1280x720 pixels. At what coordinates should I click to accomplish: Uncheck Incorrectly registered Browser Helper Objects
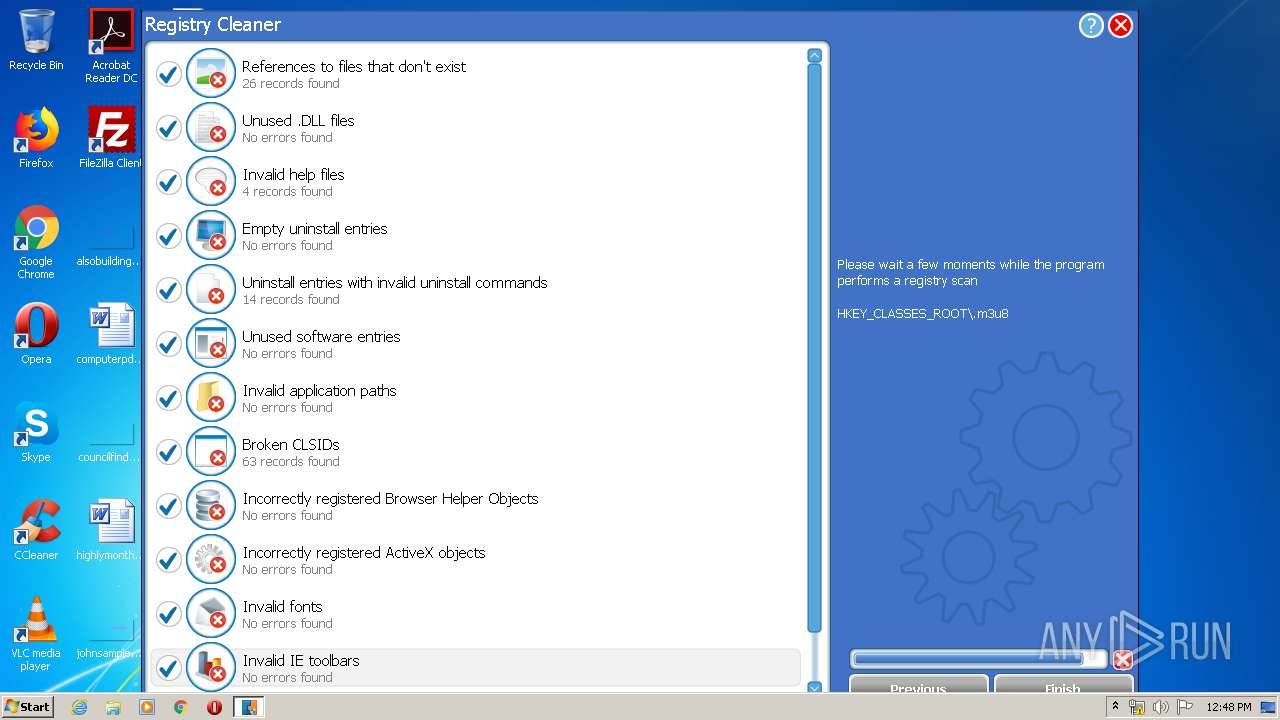click(168, 506)
